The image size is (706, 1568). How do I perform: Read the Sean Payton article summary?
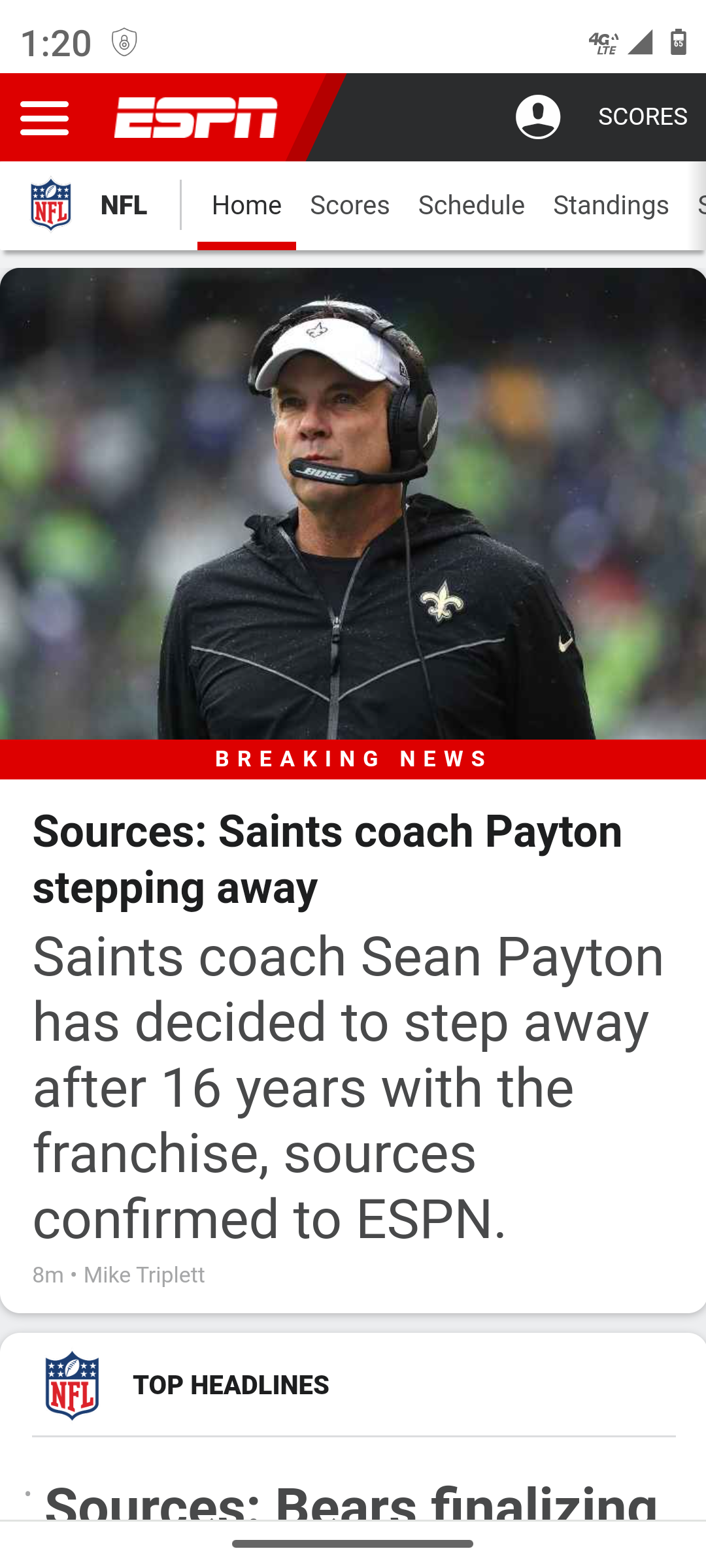[x=348, y=1087]
